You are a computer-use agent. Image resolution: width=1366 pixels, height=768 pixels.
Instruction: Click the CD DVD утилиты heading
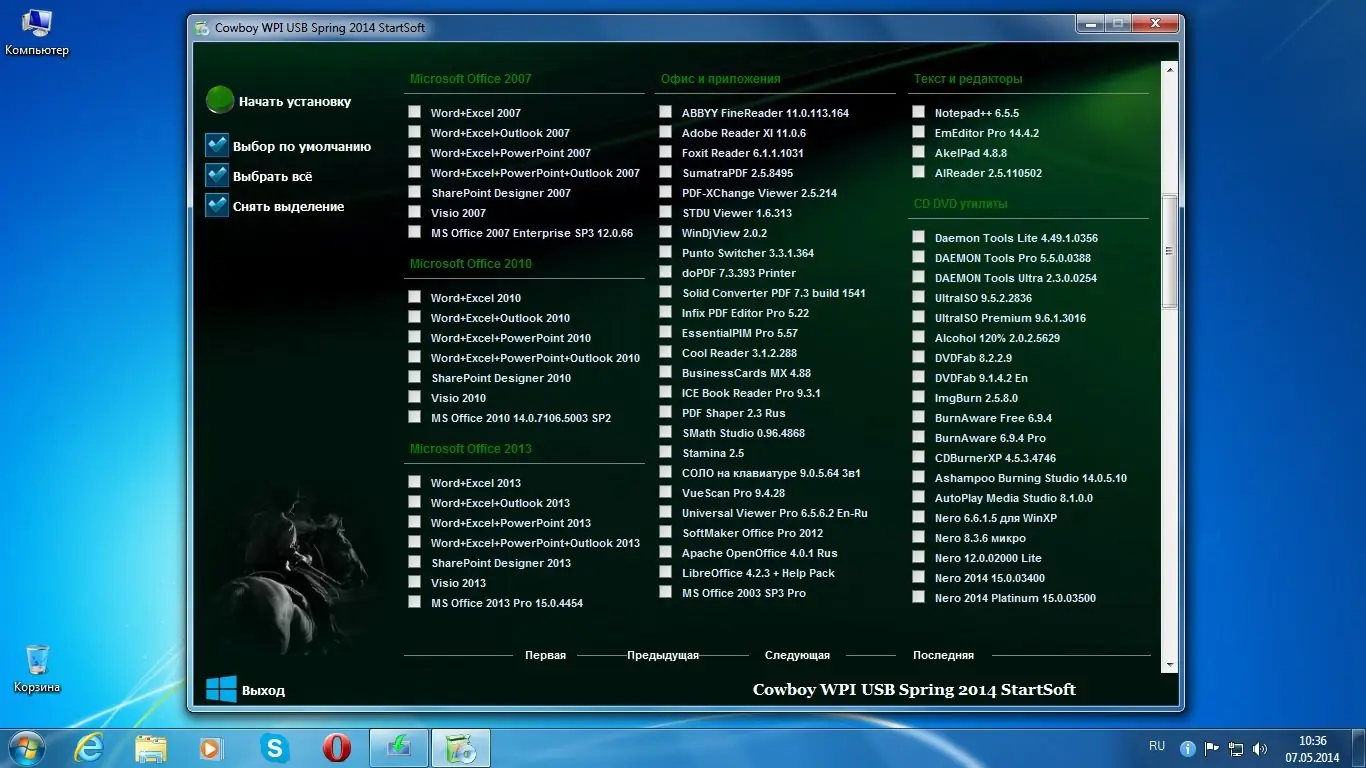coord(960,204)
